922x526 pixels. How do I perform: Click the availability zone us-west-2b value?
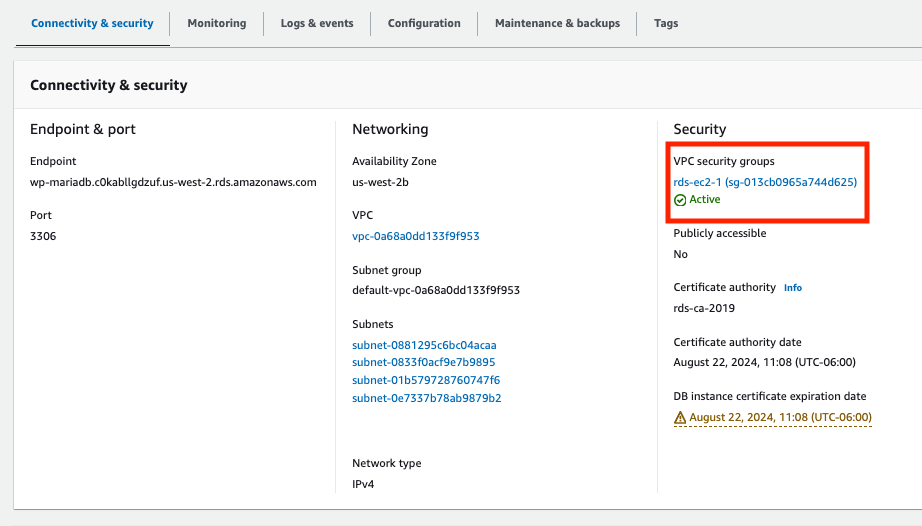[x=380, y=182]
